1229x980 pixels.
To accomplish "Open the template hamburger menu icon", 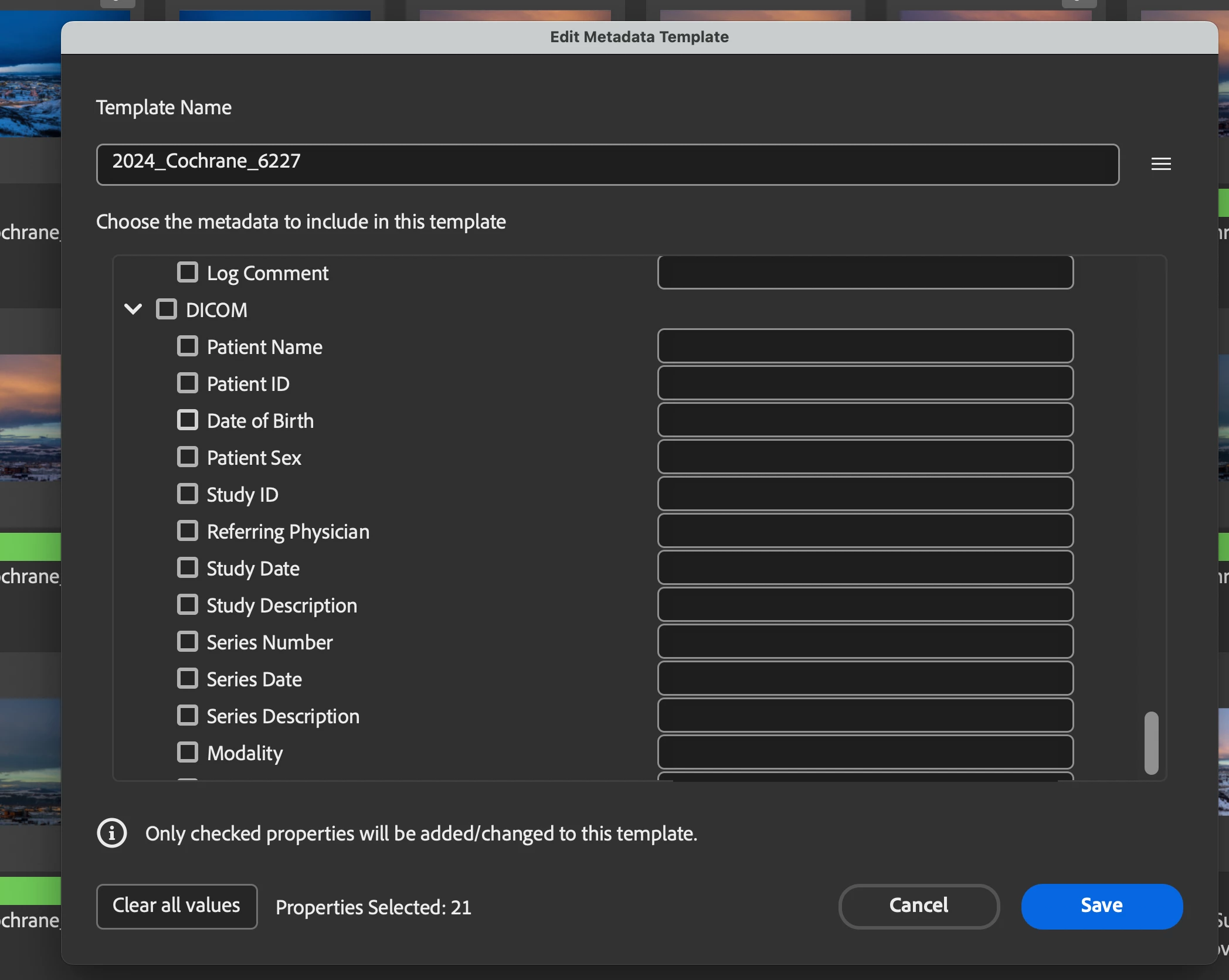I will (x=1160, y=164).
